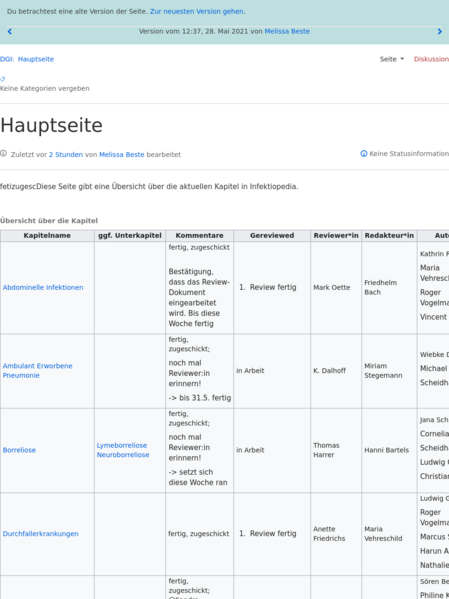This screenshot has height=599, width=449.
Task: Click the category tag icon
Action: pos(2,79)
